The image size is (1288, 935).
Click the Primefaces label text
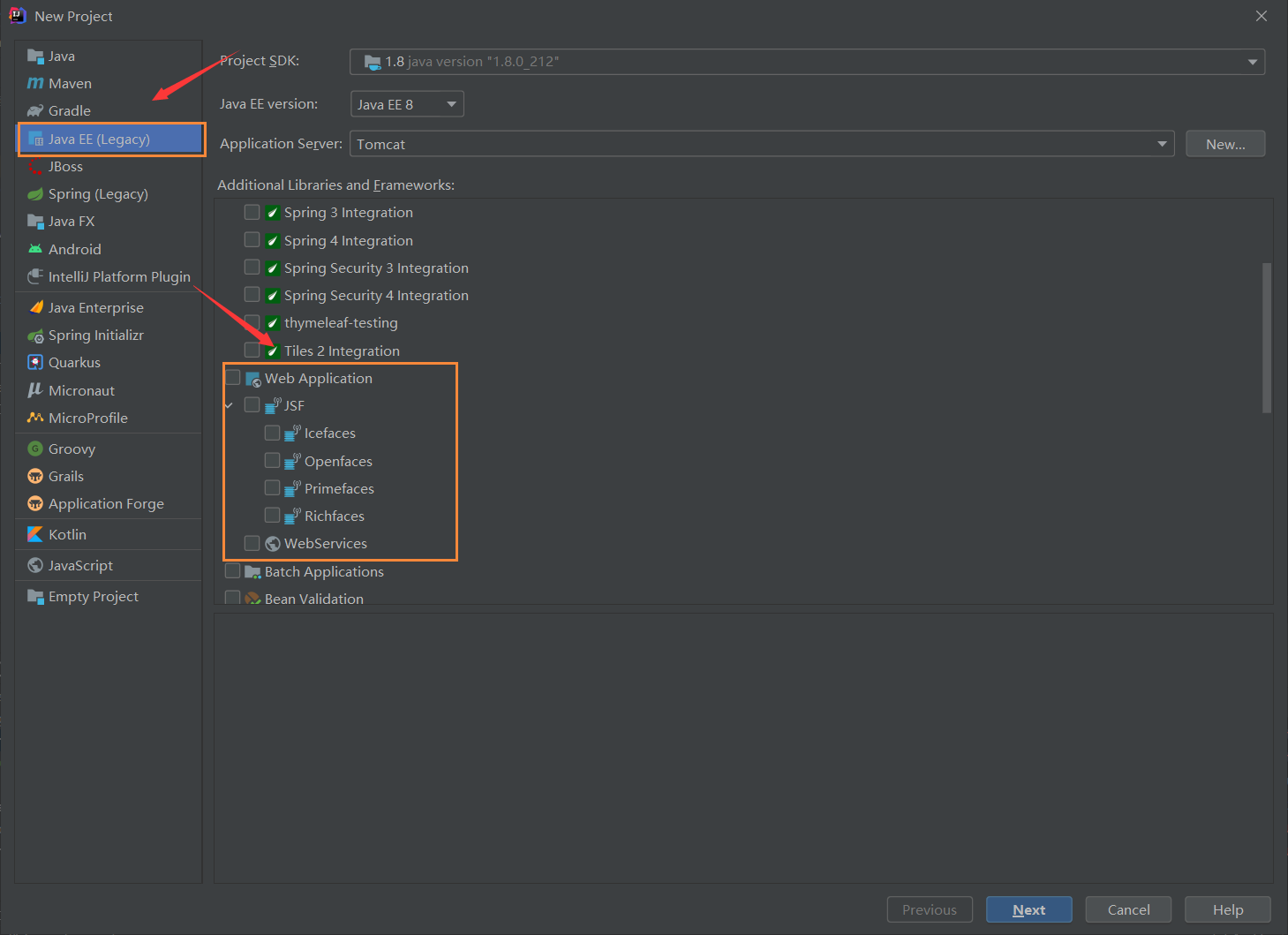click(339, 488)
